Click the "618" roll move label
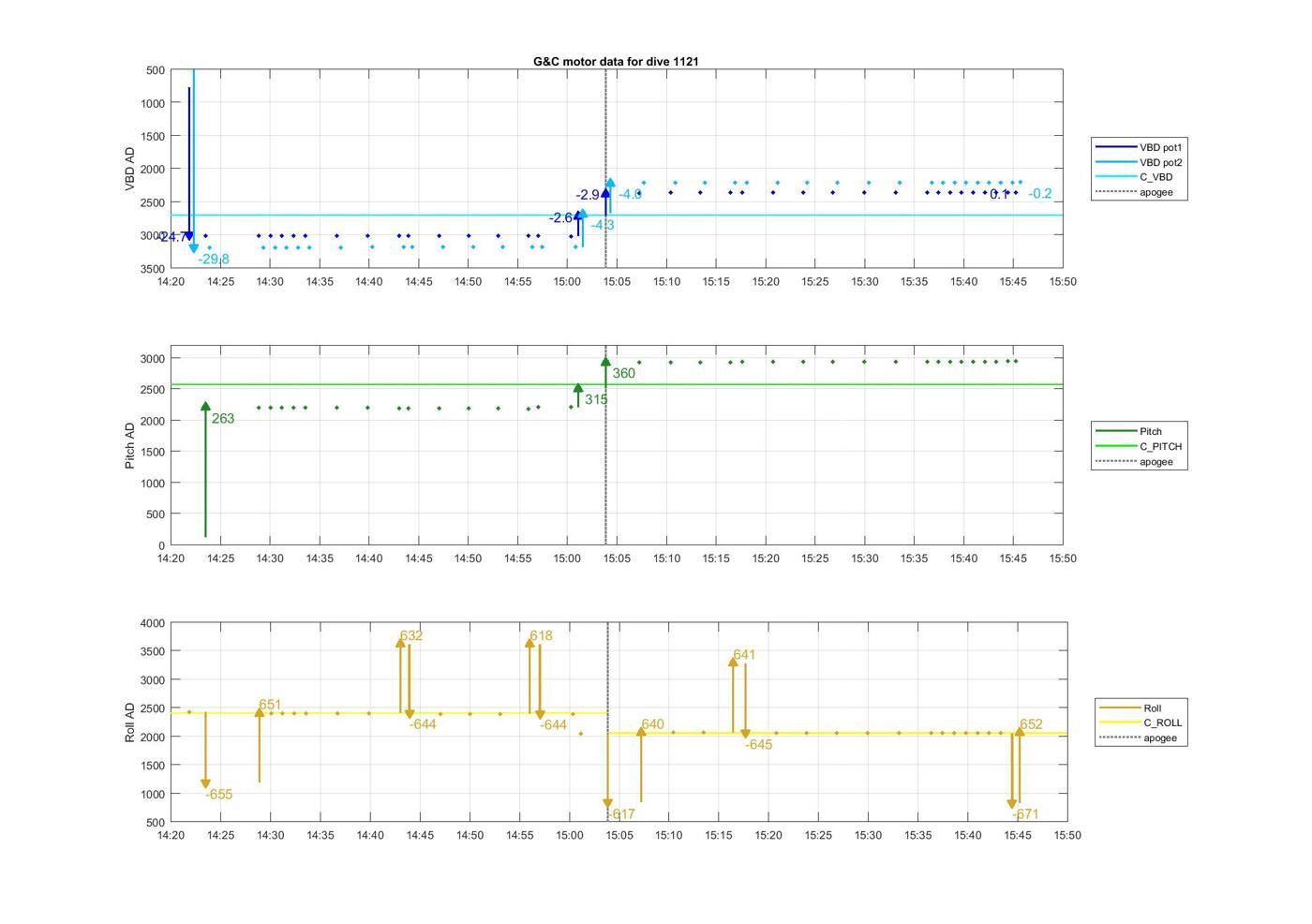 541,635
